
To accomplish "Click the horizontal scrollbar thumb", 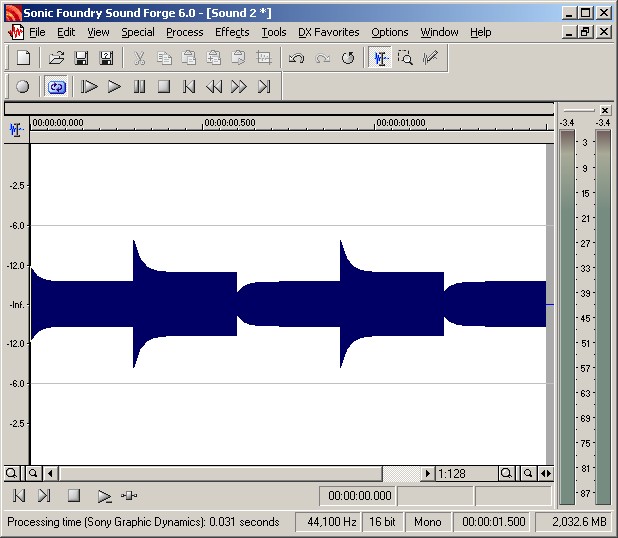I will click(x=220, y=473).
